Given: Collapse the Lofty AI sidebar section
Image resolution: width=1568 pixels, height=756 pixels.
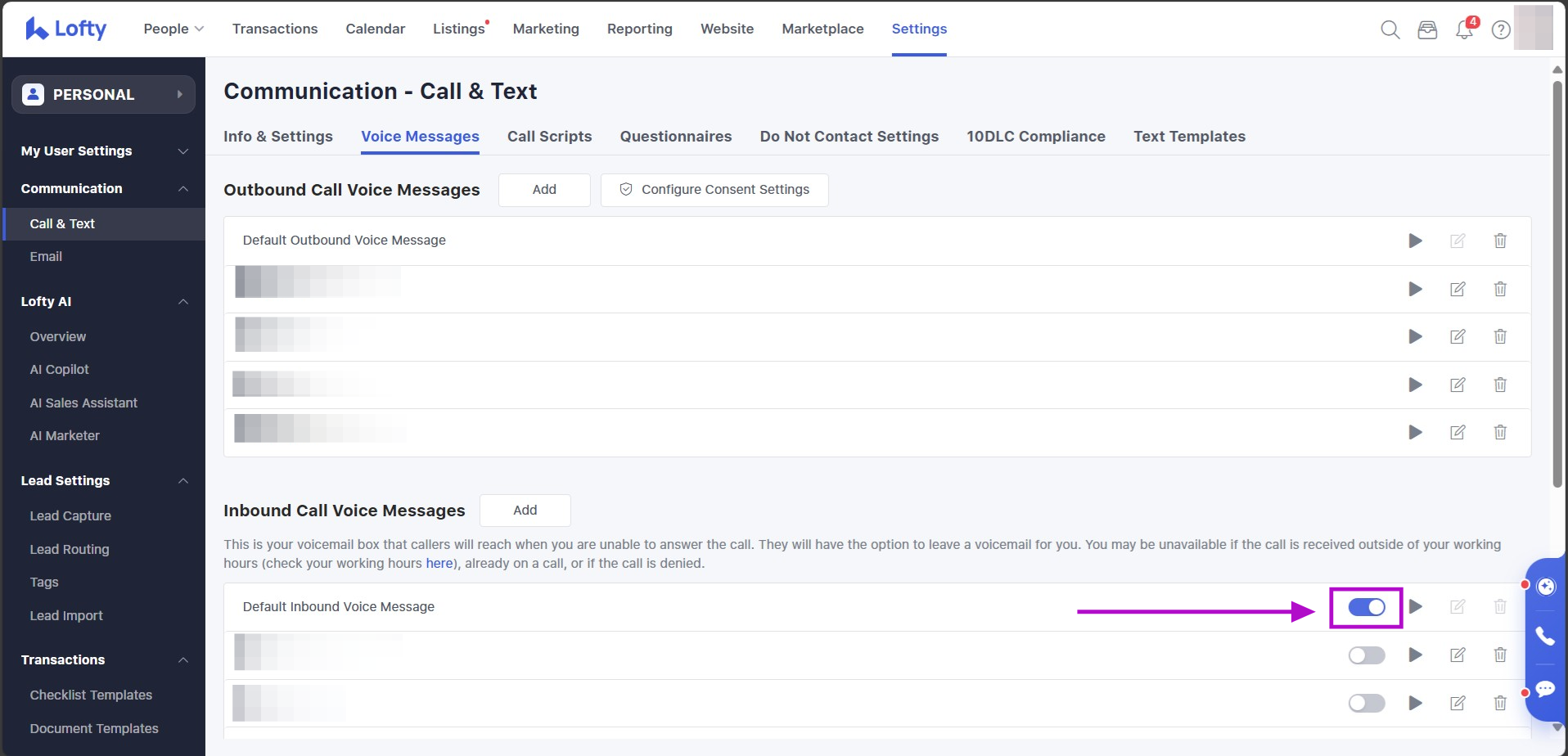Looking at the screenshot, I should click(183, 302).
